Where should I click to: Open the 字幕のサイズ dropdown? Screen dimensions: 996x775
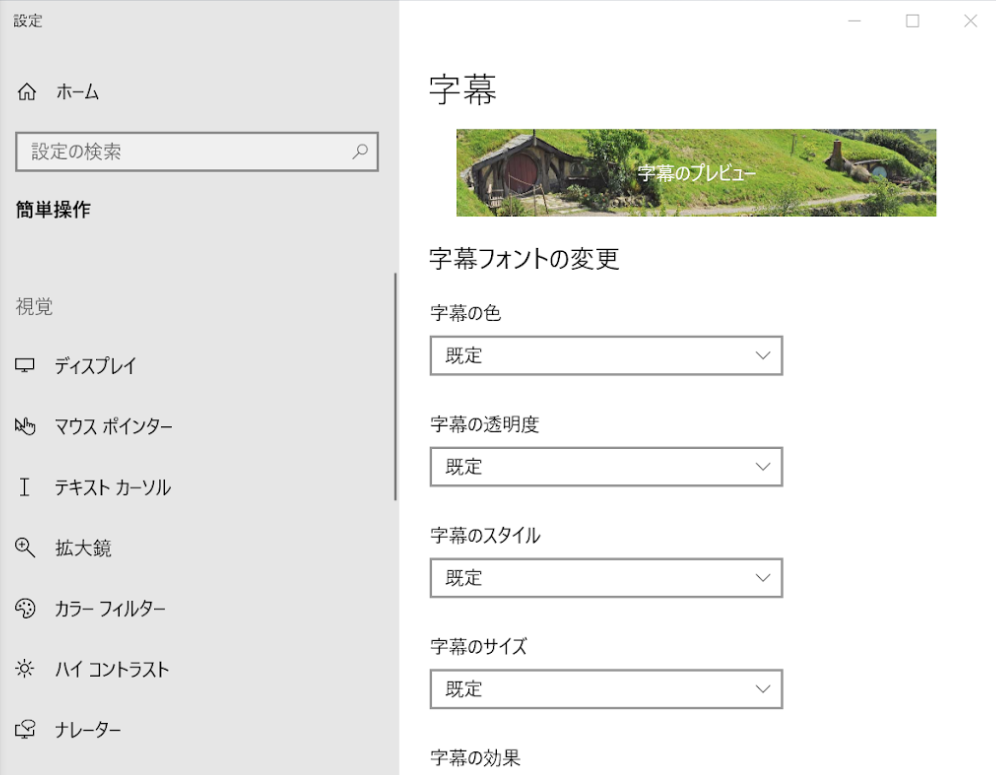(x=606, y=689)
